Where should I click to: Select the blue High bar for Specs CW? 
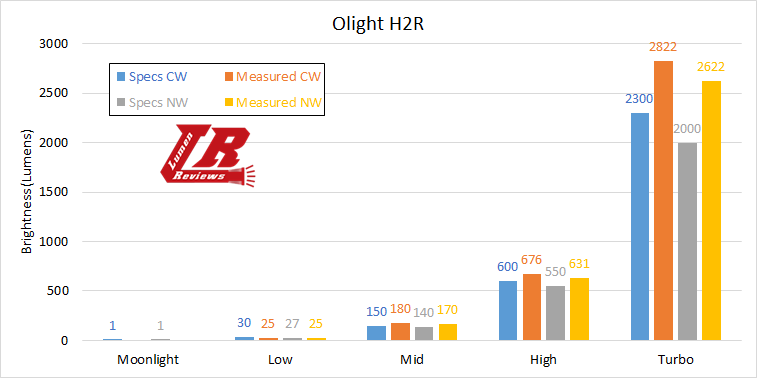pyautogui.click(x=507, y=310)
